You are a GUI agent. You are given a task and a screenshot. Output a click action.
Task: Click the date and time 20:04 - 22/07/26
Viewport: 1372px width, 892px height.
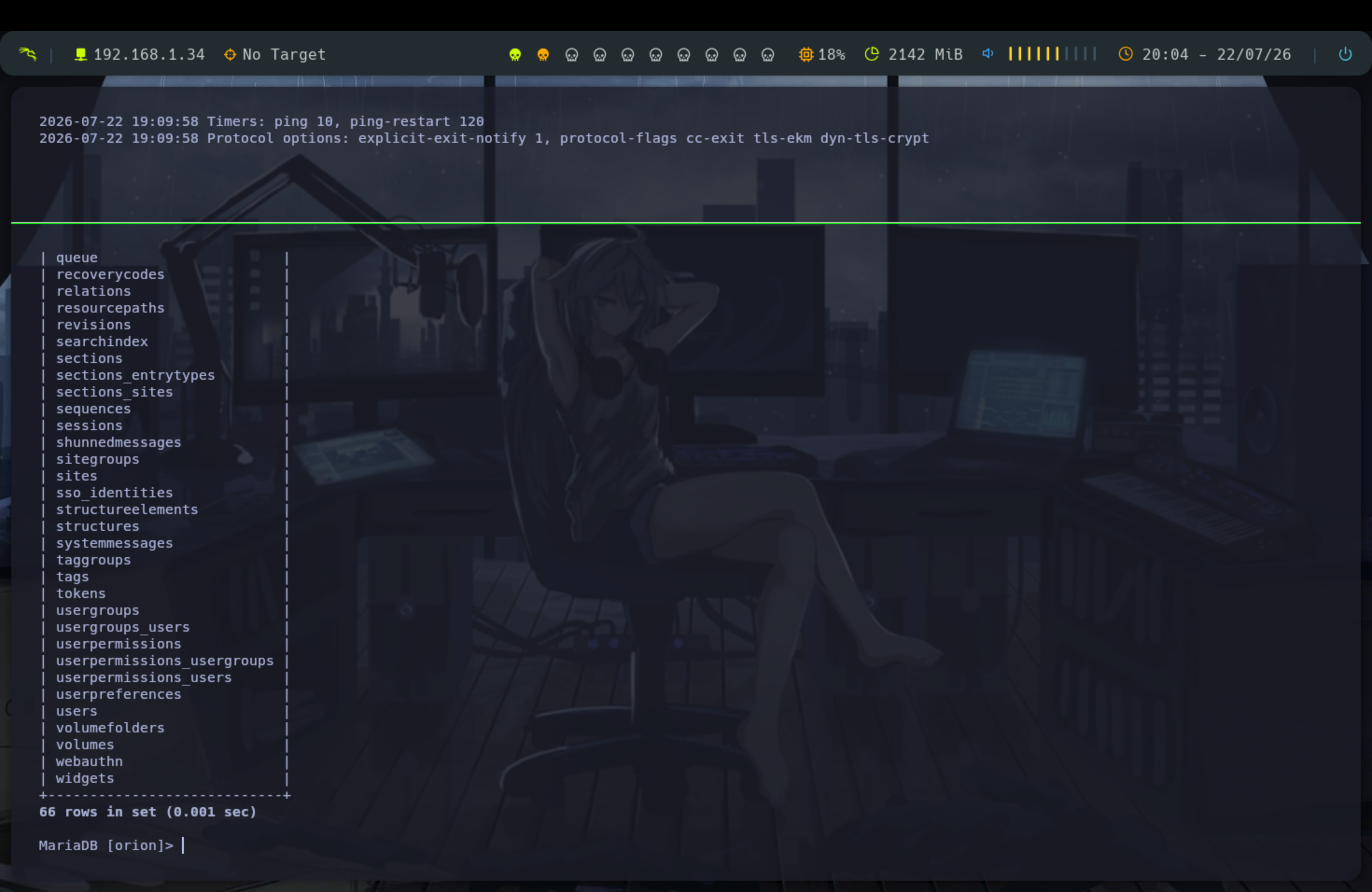pos(1216,55)
